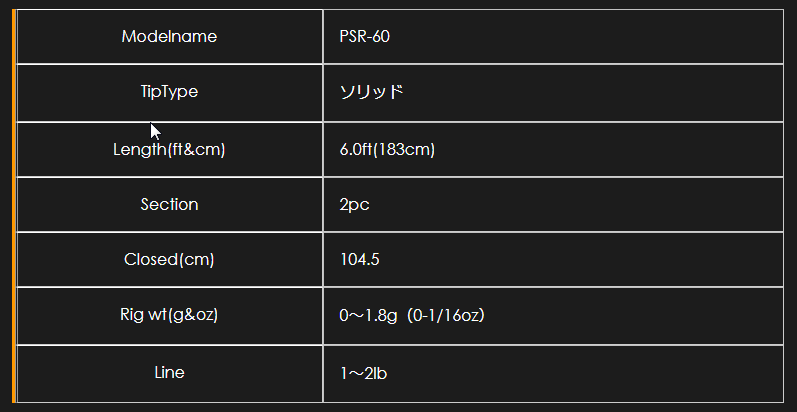The image size is (797, 412).
Task: Select the ソリッド tip type value
Action: click(x=371, y=92)
